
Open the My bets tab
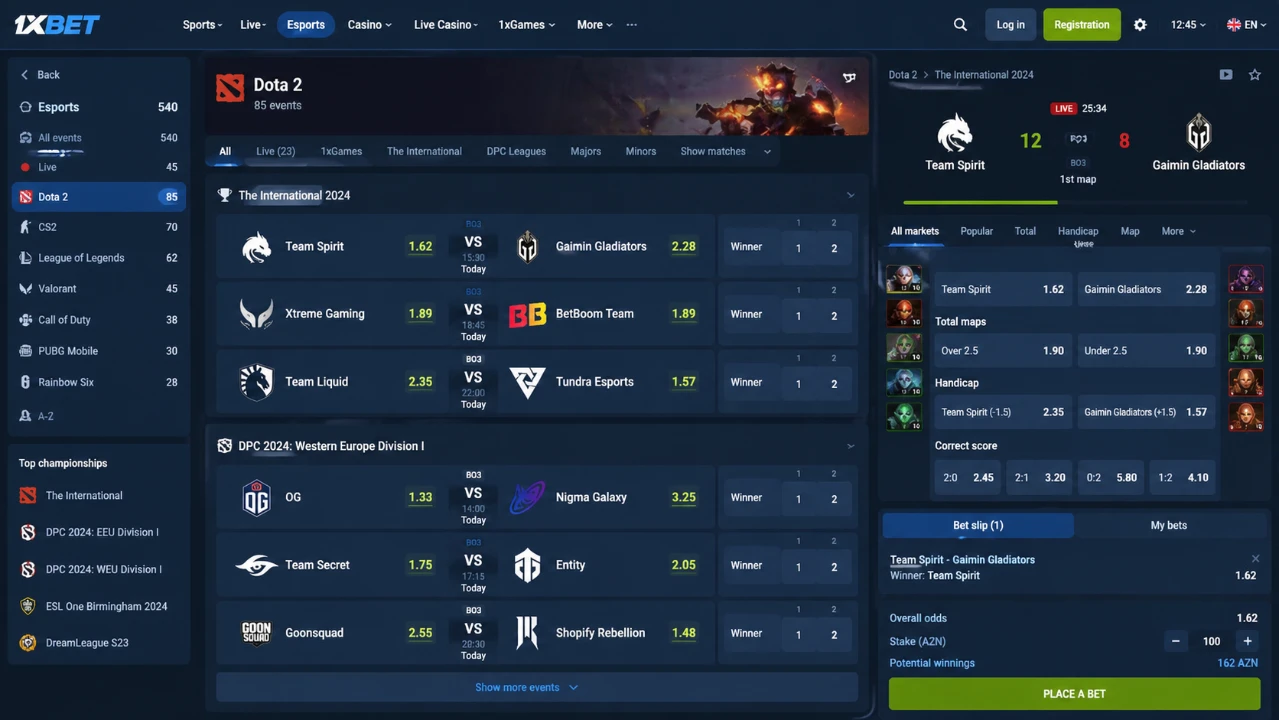pyautogui.click(x=1168, y=525)
